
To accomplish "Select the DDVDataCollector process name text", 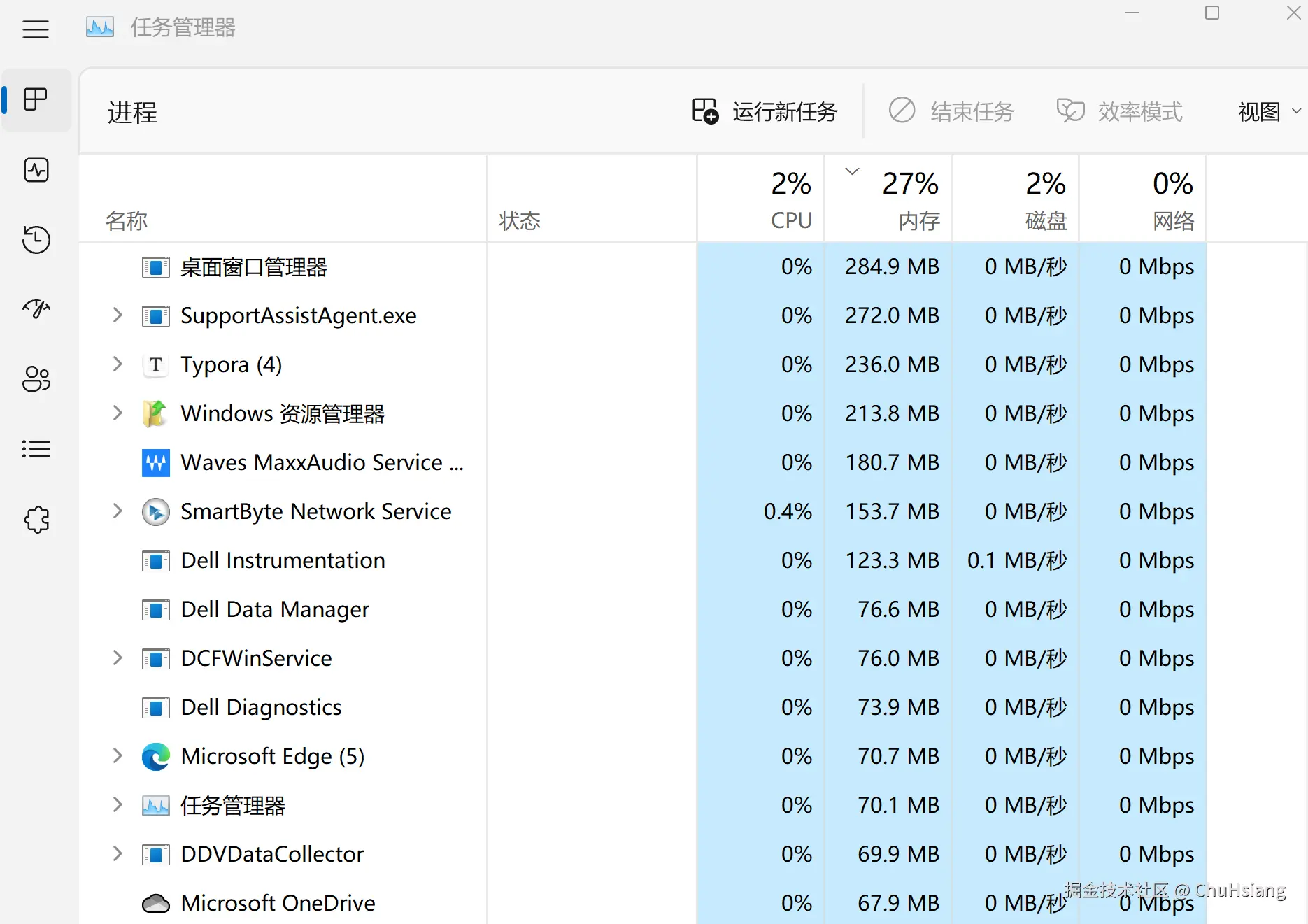I will 272,854.
